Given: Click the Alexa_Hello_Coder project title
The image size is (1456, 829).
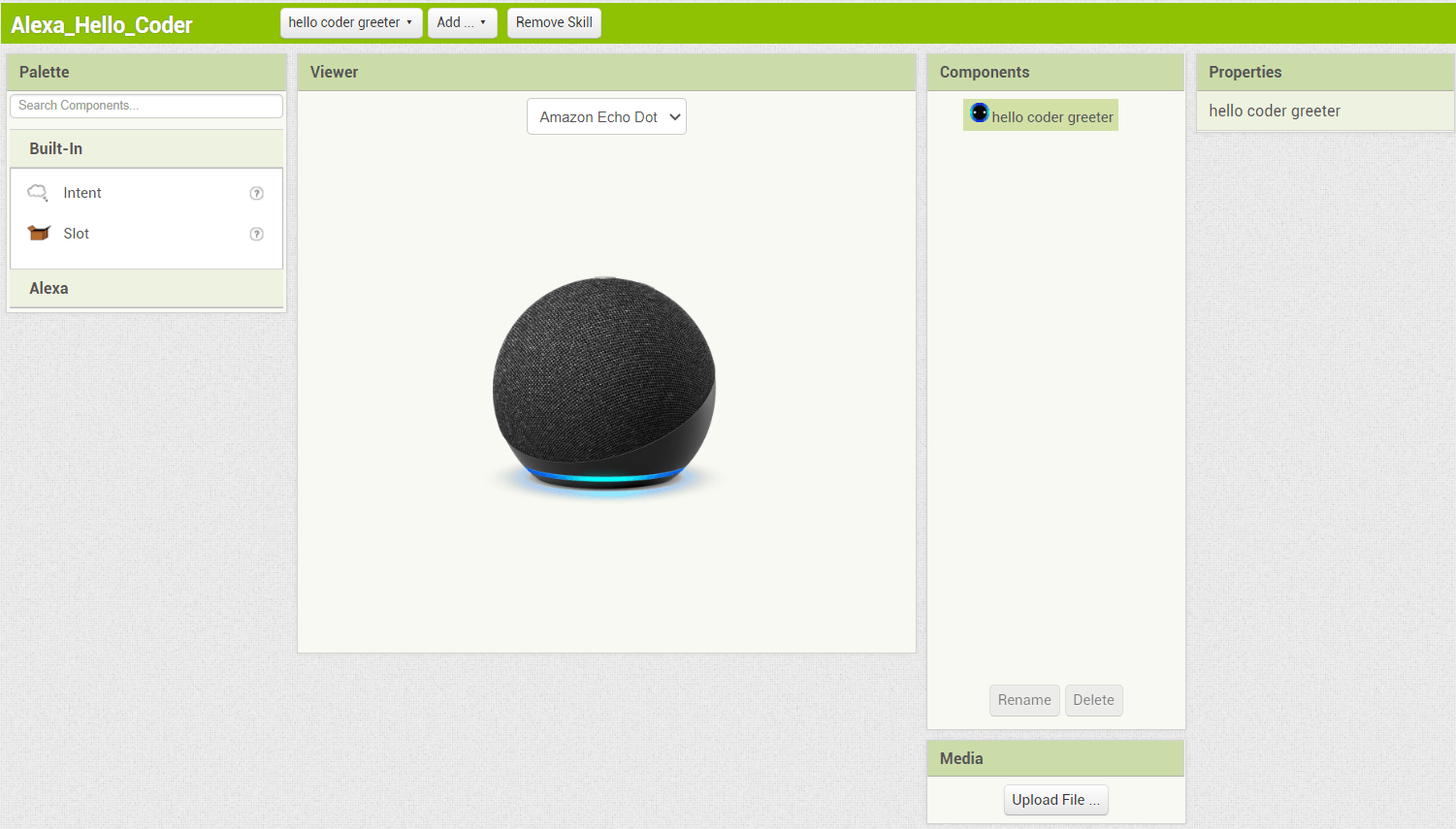Looking at the screenshot, I should pos(101,24).
